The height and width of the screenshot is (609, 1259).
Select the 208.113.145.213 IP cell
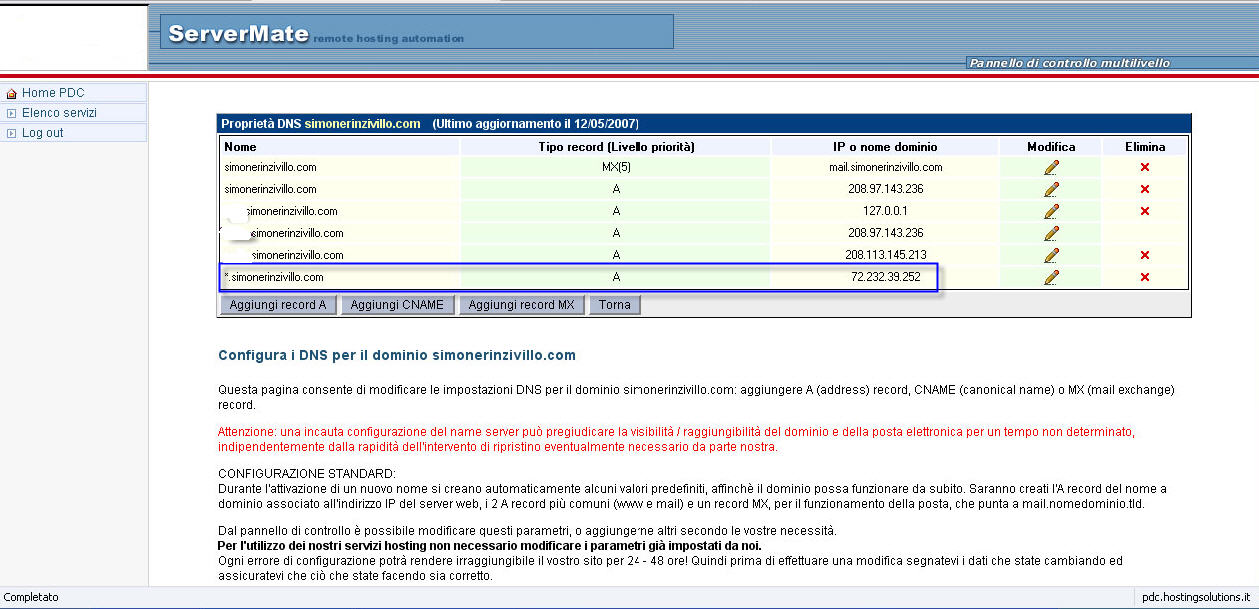[x=885, y=255]
